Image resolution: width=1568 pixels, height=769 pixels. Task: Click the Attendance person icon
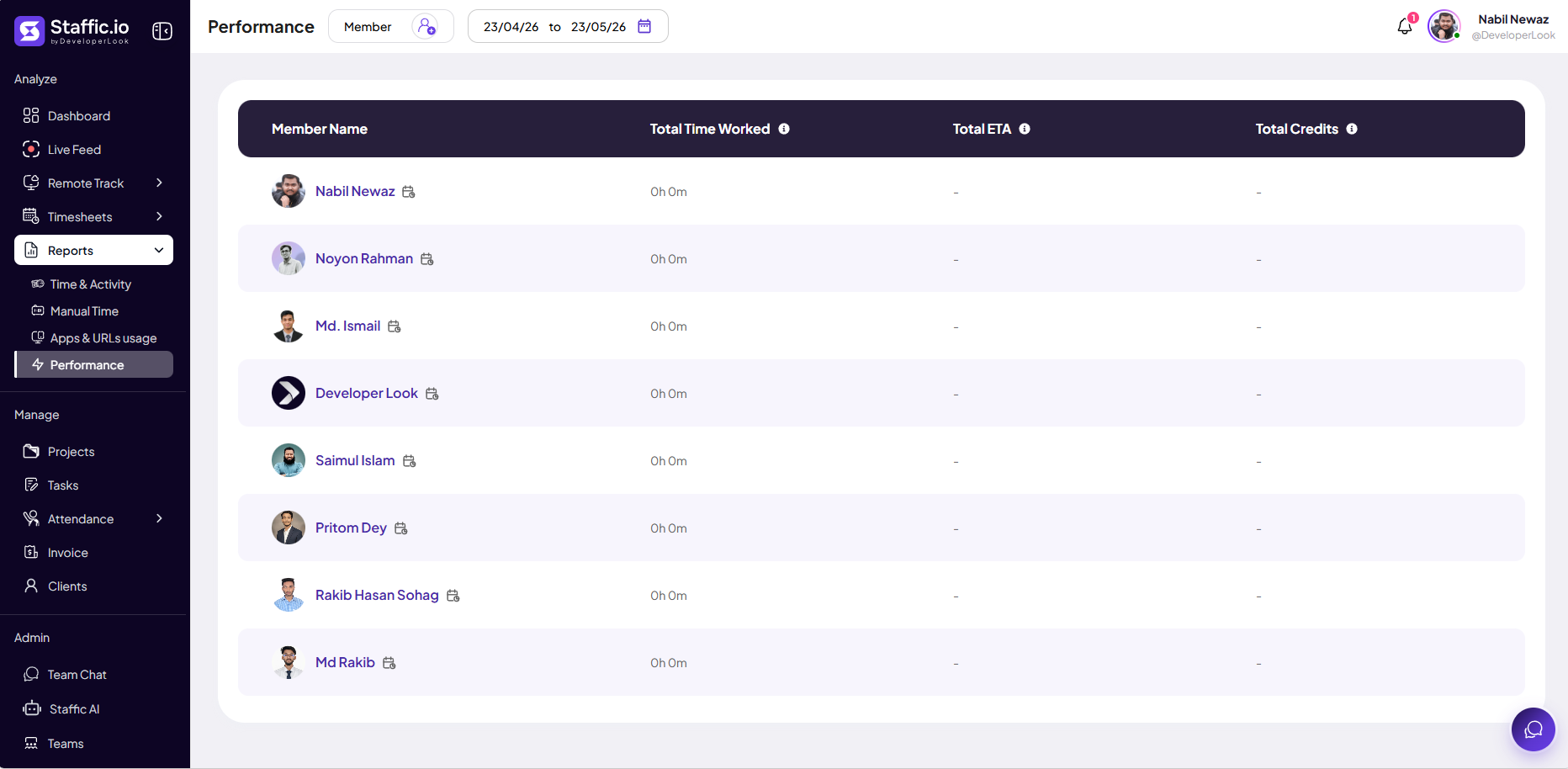click(x=31, y=518)
